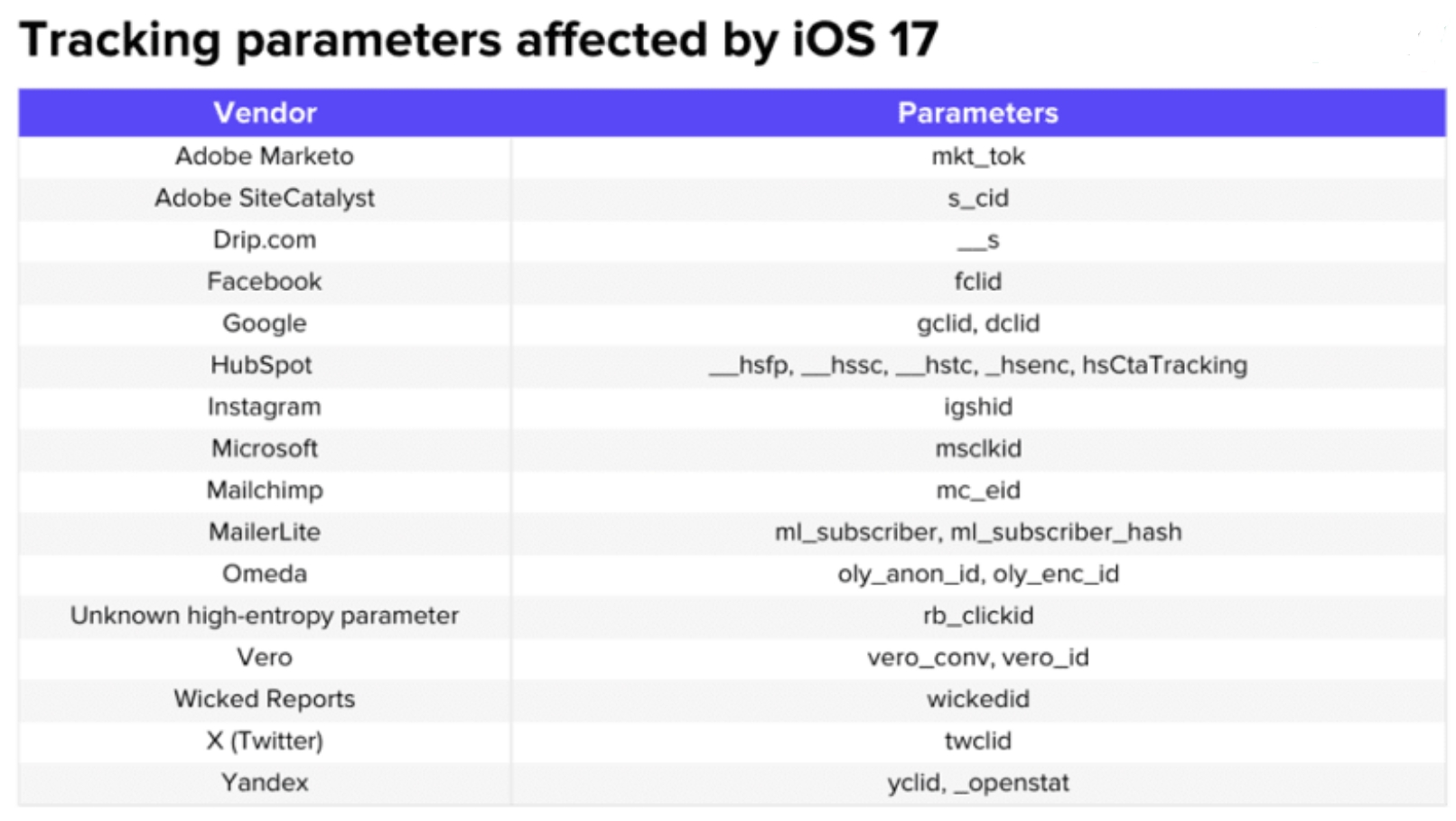
Task: Select the msclkid parameter cell
Action: [977, 448]
